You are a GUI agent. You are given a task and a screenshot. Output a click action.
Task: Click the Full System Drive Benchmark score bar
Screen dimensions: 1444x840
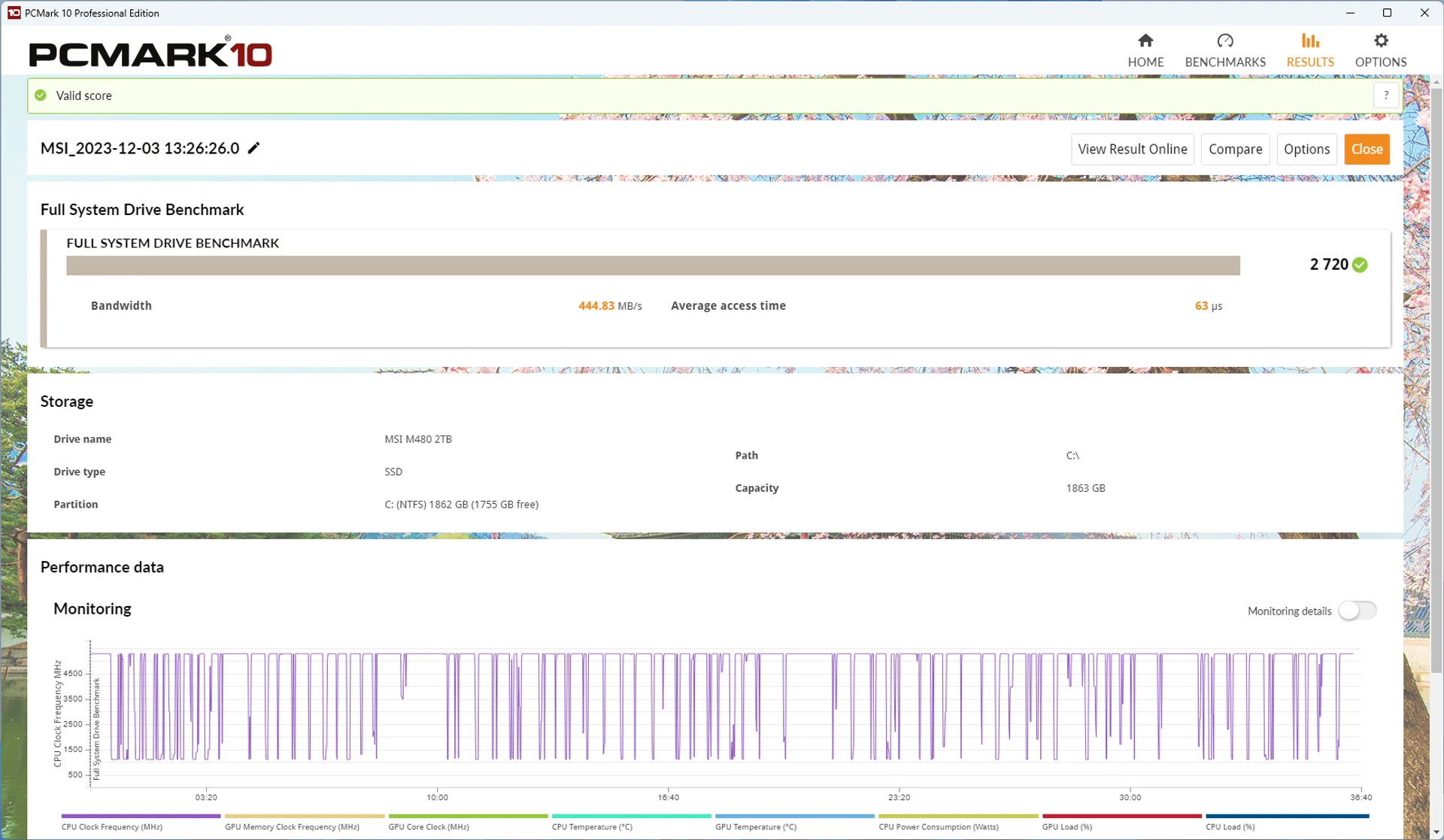pyautogui.click(x=653, y=265)
